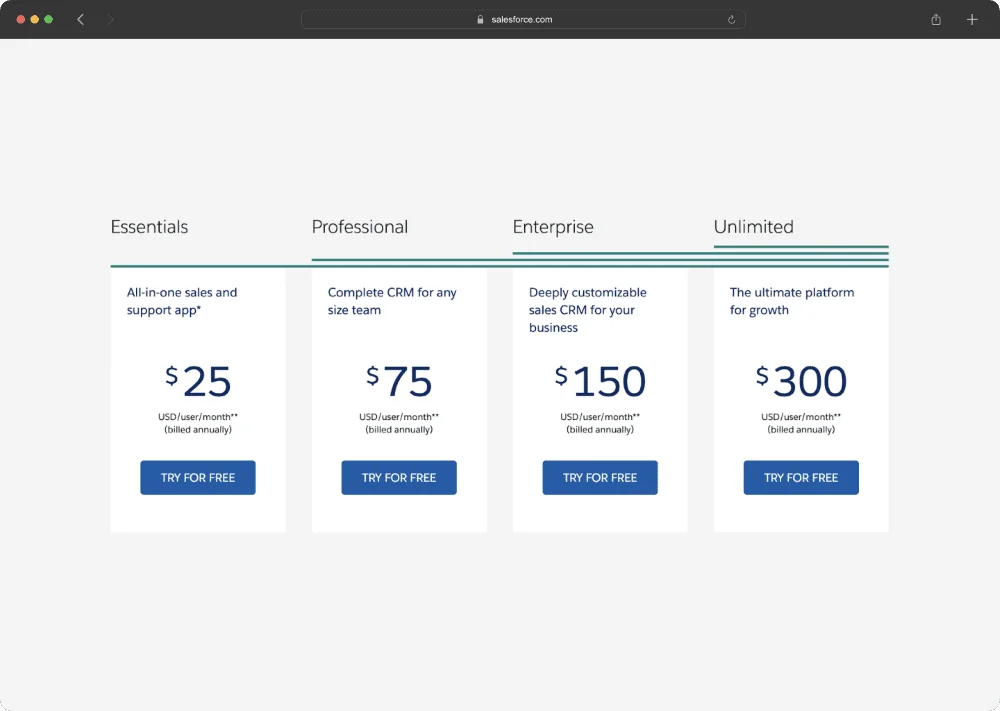Click the $300 price on the Unlimited card
Viewport: 1000px width, 711px height.
coord(802,382)
